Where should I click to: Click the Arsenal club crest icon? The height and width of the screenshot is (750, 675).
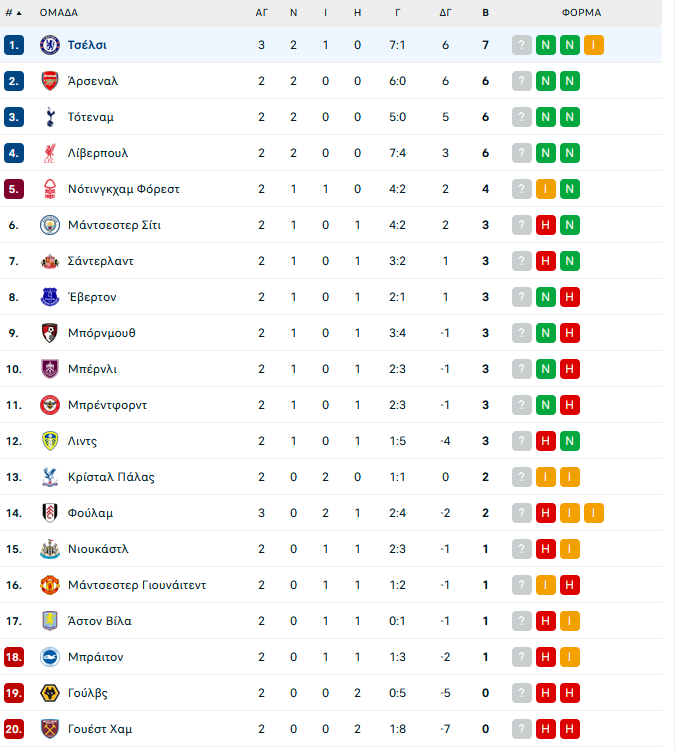pos(50,81)
